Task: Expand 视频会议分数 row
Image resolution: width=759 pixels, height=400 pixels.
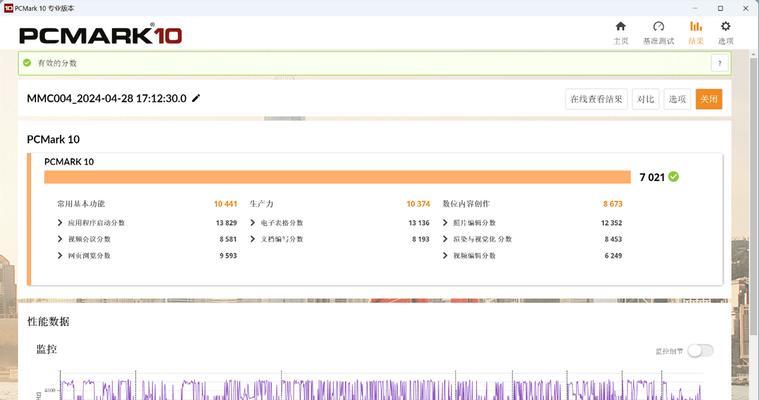Action: pos(60,239)
